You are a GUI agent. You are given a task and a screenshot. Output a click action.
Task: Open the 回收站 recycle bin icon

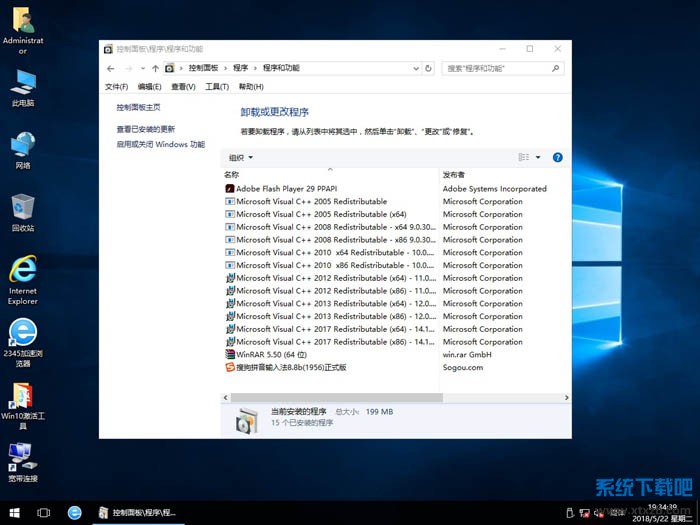coord(23,213)
